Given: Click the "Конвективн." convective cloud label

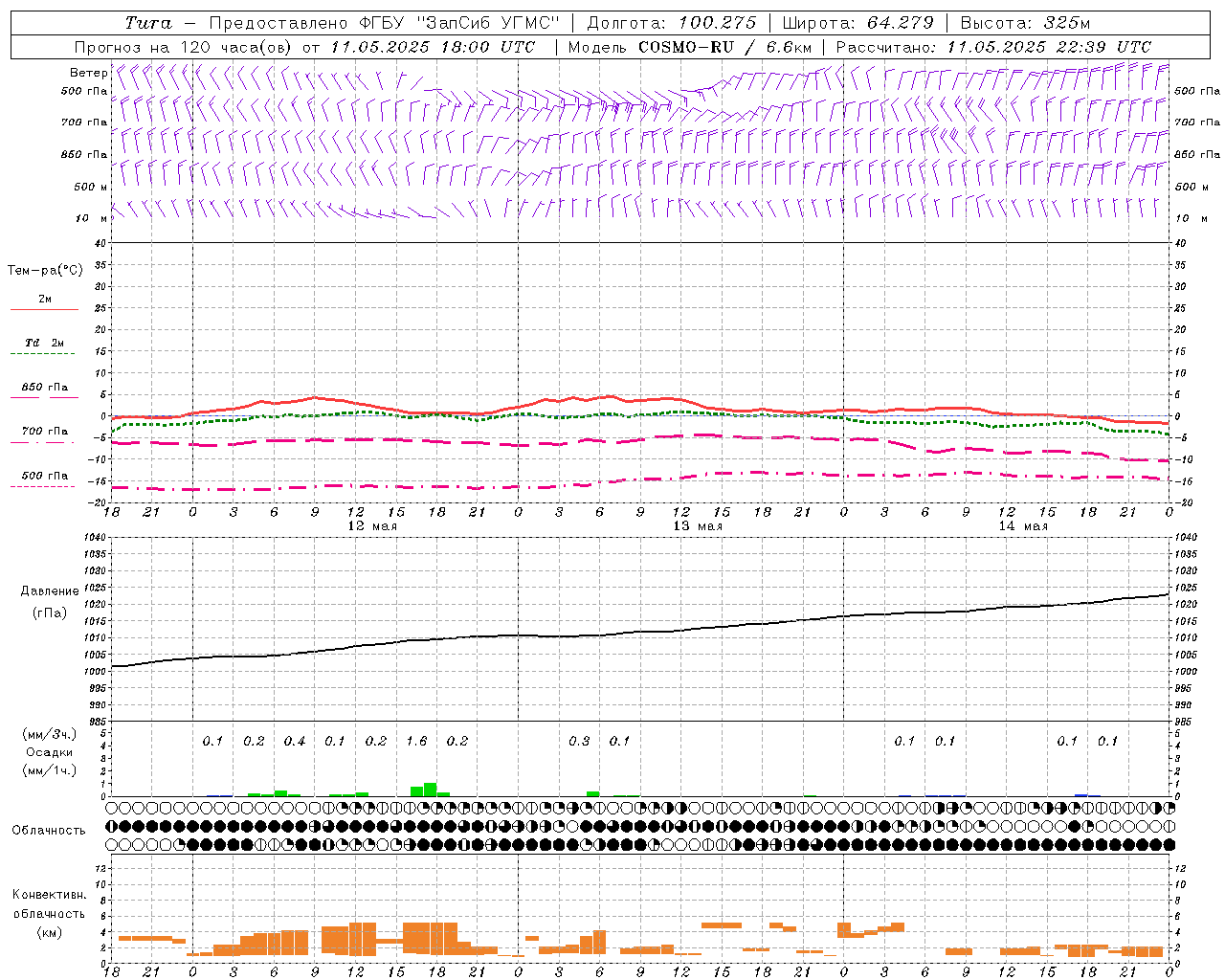Looking at the screenshot, I should [49, 895].
